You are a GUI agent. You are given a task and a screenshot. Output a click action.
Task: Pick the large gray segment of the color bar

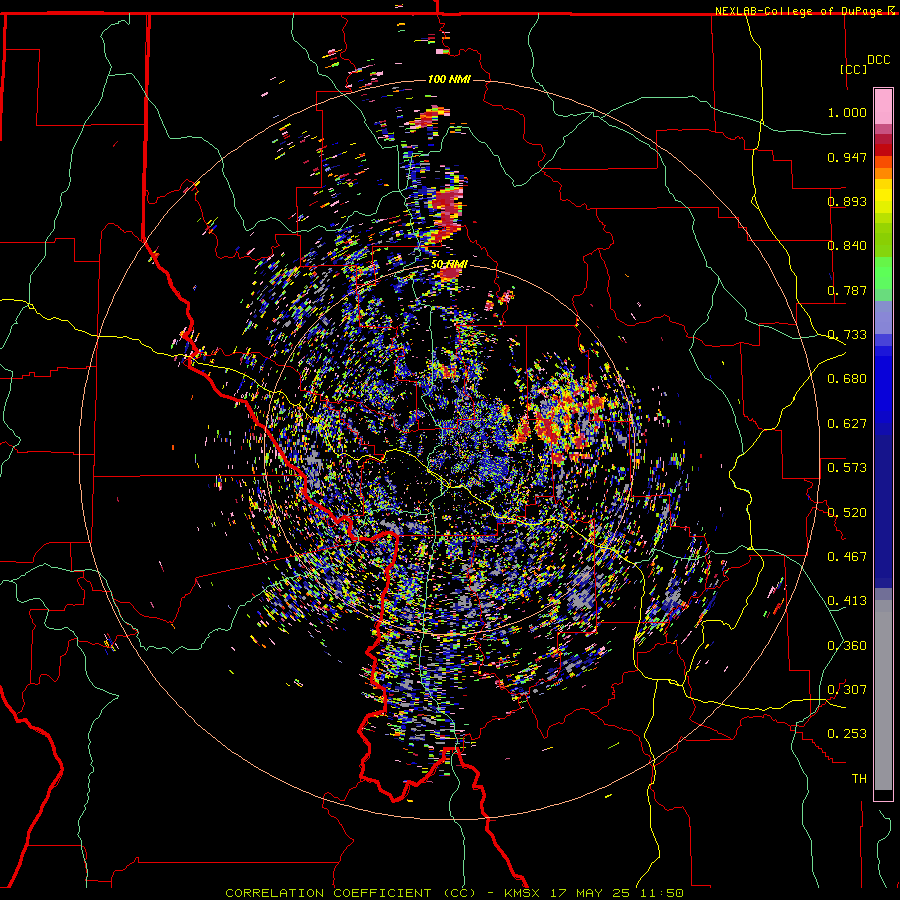883,695
